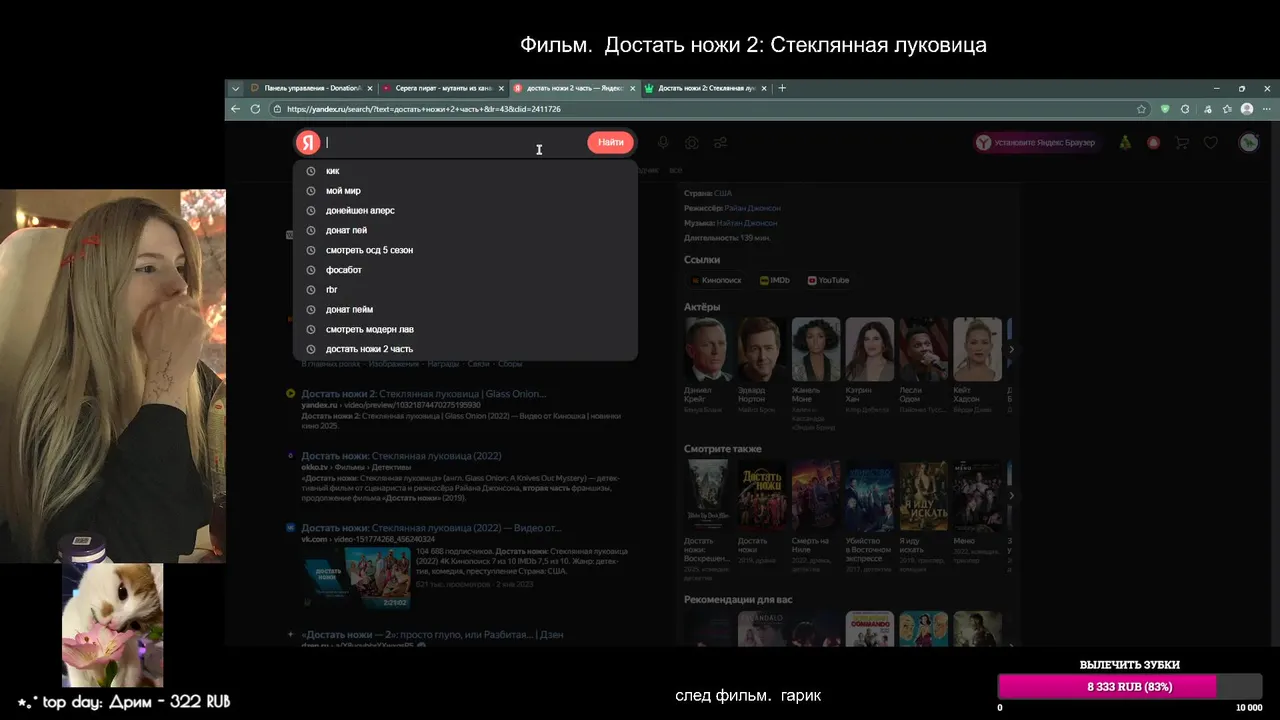Screen dimensions: 1280x720
Task: Select suggestion 'донат пейм'
Action: [x=465, y=310]
